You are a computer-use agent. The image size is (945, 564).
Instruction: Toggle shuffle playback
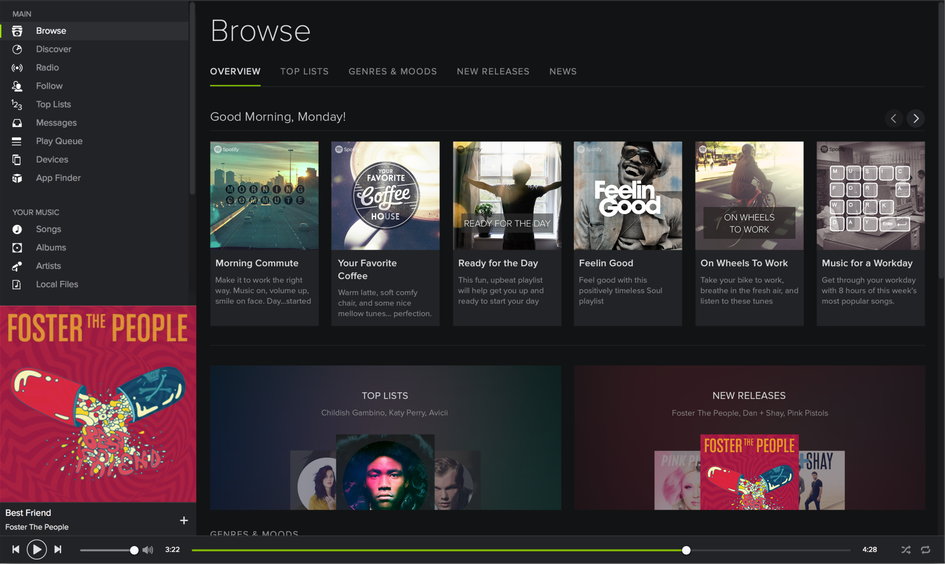[x=905, y=550]
